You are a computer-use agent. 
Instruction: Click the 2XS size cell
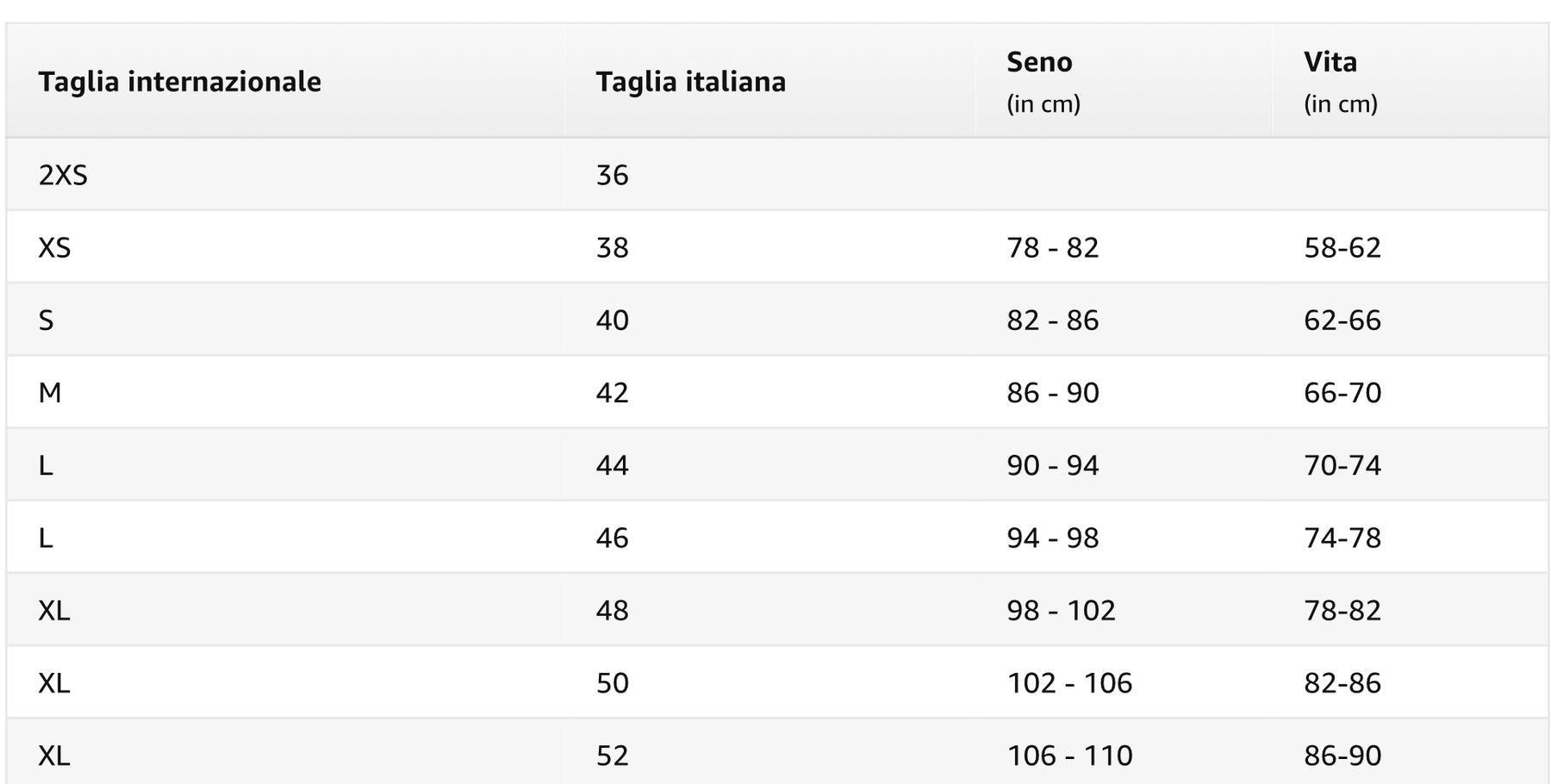coord(63,175)
